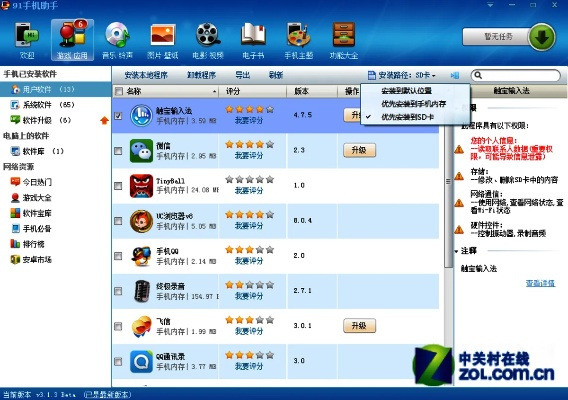Sort by the 名称 column header
The height and width of the screenshot is (400, 568).
[x=166, y=91]
